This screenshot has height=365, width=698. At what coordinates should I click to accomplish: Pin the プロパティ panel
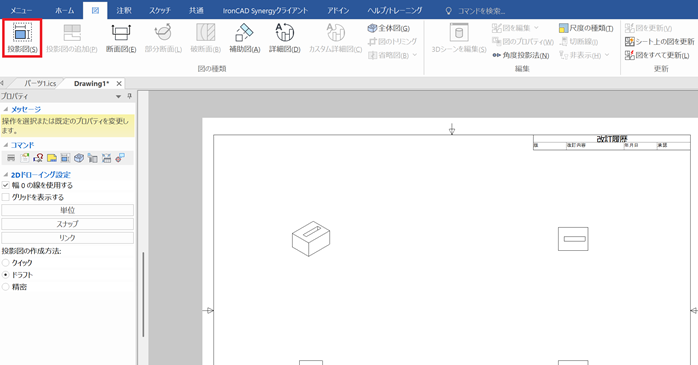coord(130,96)
